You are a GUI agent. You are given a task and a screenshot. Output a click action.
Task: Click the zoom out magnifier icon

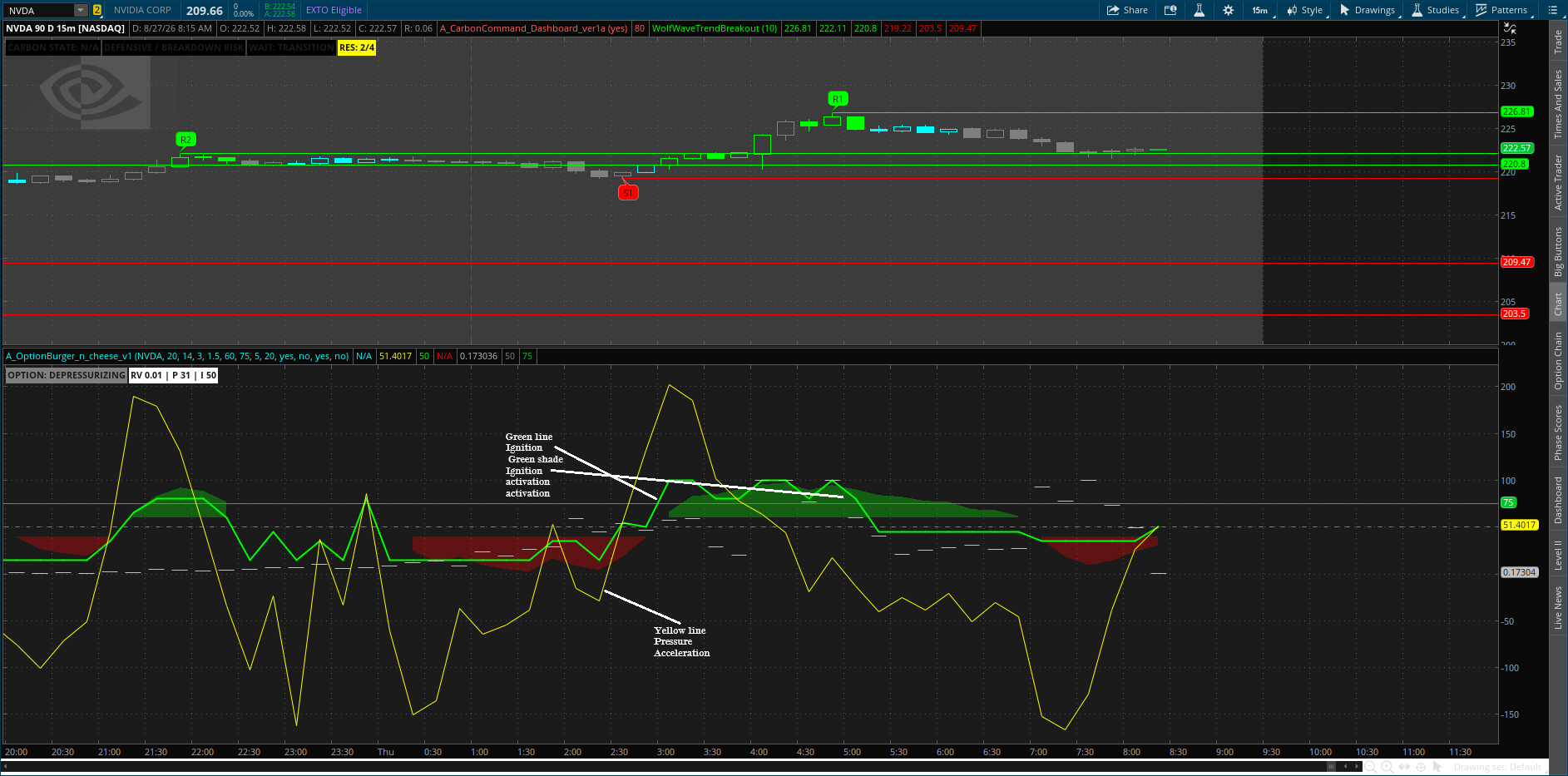click(1370, 767)
